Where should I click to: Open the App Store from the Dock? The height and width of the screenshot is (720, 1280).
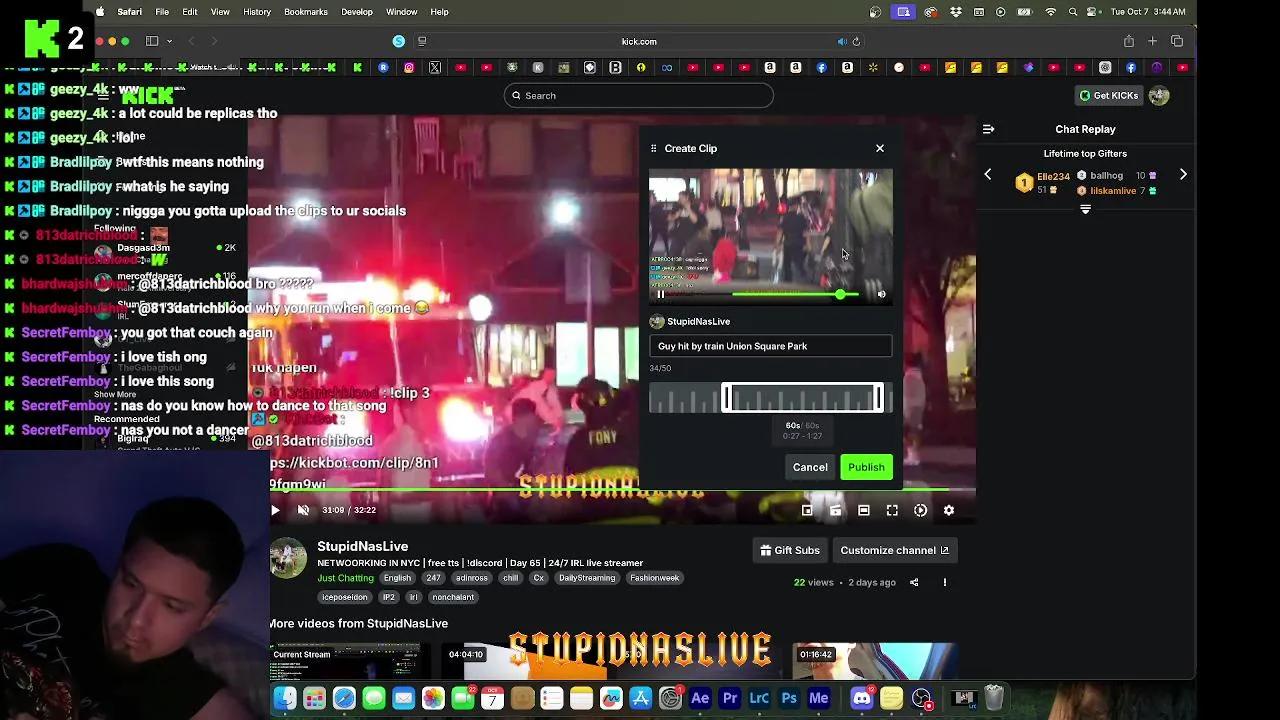tap(641, 698)
